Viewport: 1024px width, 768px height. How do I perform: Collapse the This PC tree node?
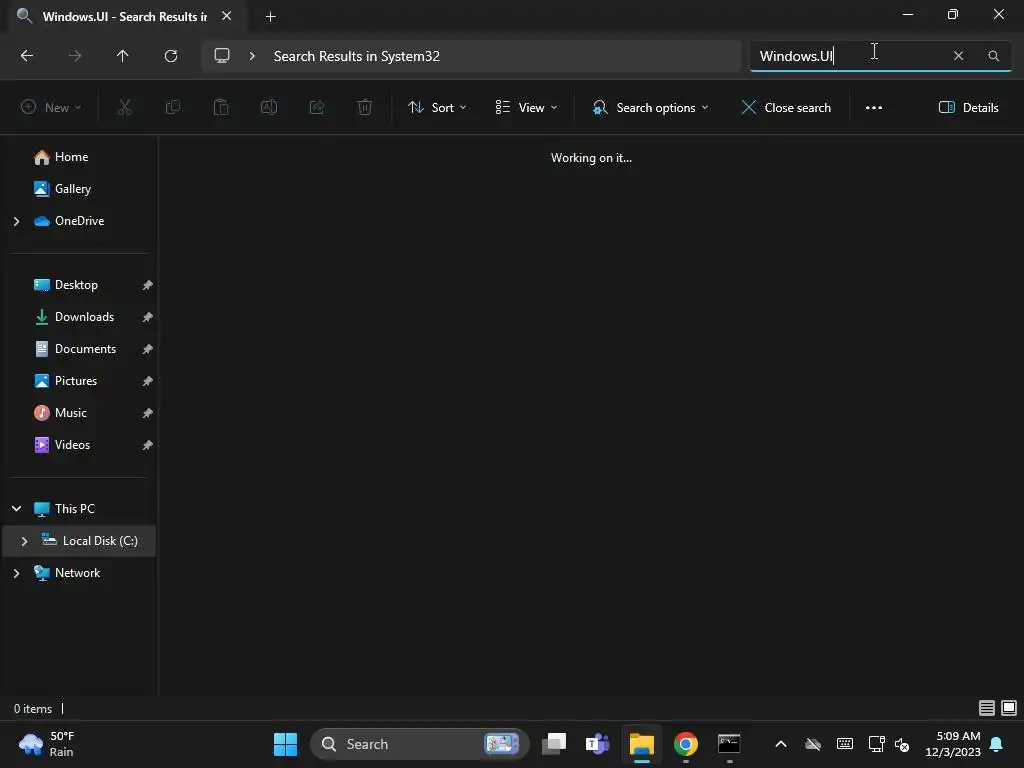pyautogui.click(x=16, y=509)
